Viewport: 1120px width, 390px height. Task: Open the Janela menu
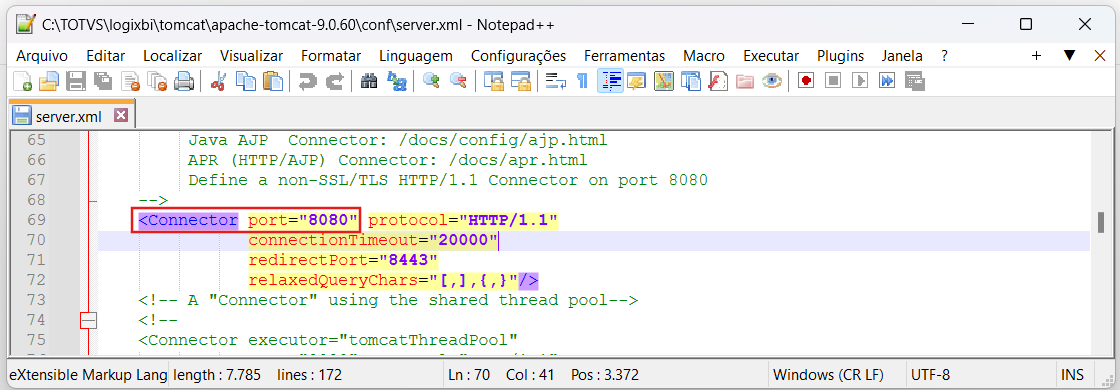click(902, 56)
